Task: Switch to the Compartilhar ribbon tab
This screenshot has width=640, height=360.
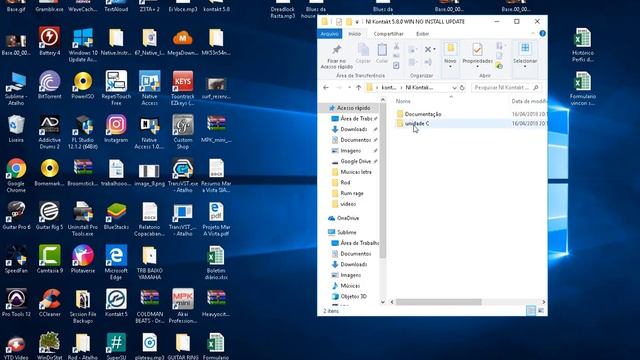Action: 388,33
